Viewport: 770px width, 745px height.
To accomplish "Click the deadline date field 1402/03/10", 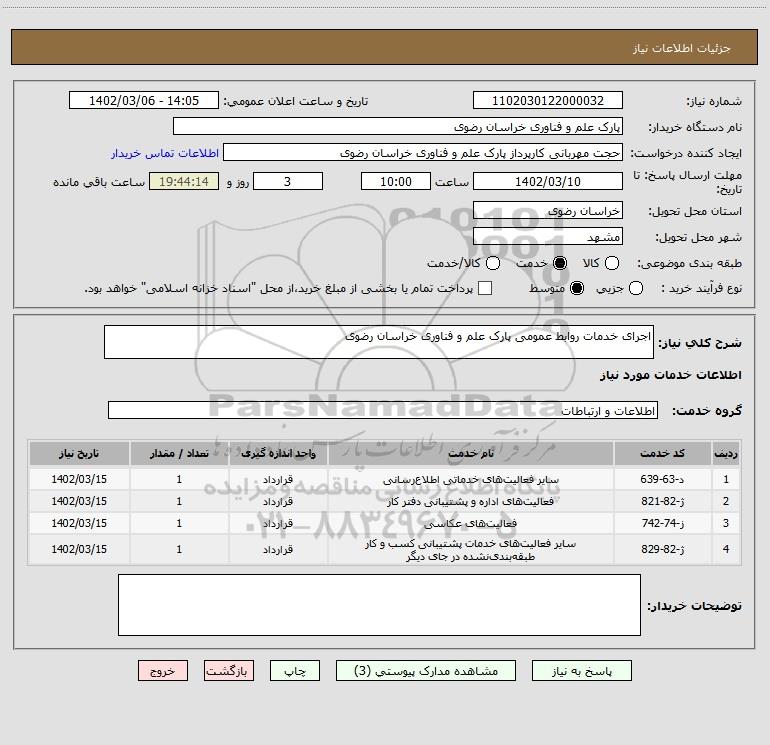I will point(548,181).
